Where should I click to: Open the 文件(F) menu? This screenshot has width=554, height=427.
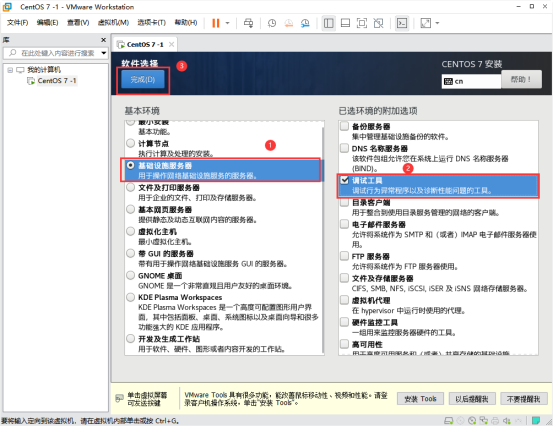coord(17,23)
